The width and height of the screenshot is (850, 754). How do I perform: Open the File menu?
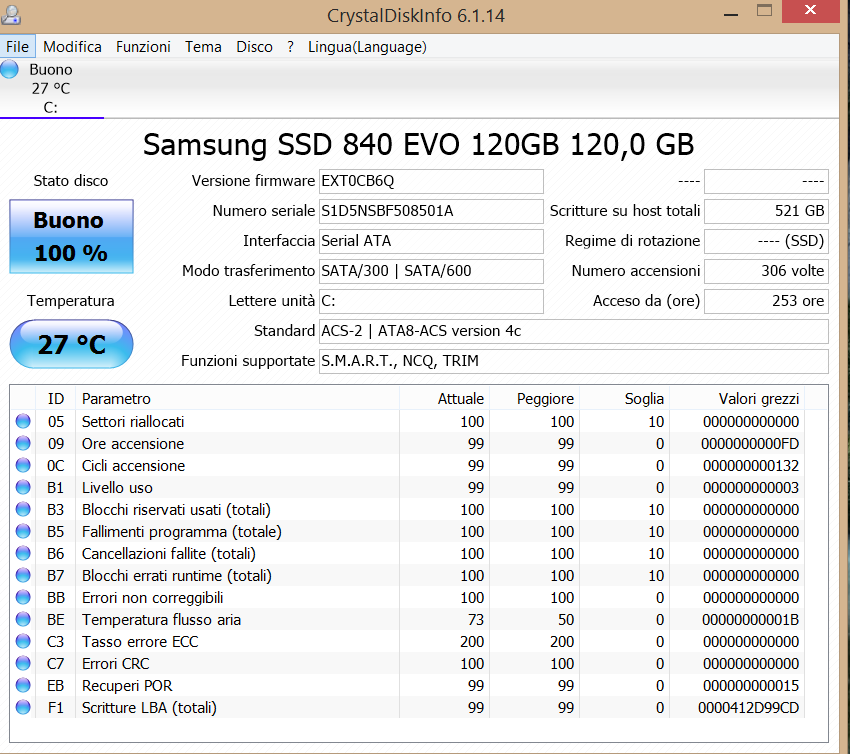click(17, 47)
